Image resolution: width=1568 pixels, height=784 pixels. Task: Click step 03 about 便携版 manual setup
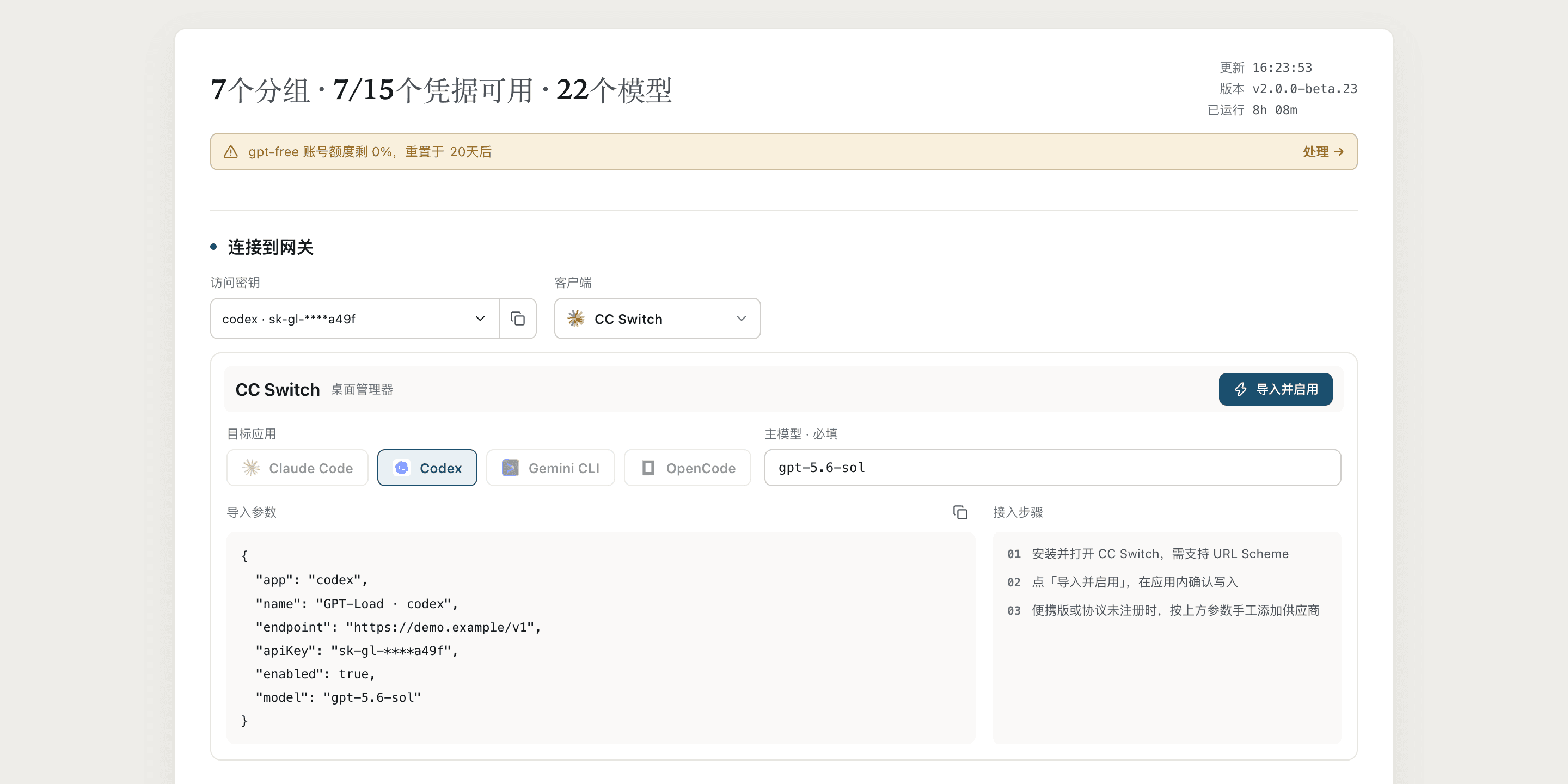click(1163, 610)
